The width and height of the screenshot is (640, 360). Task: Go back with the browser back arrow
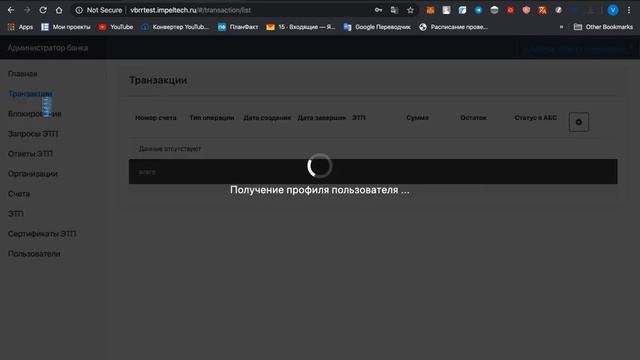11,10
